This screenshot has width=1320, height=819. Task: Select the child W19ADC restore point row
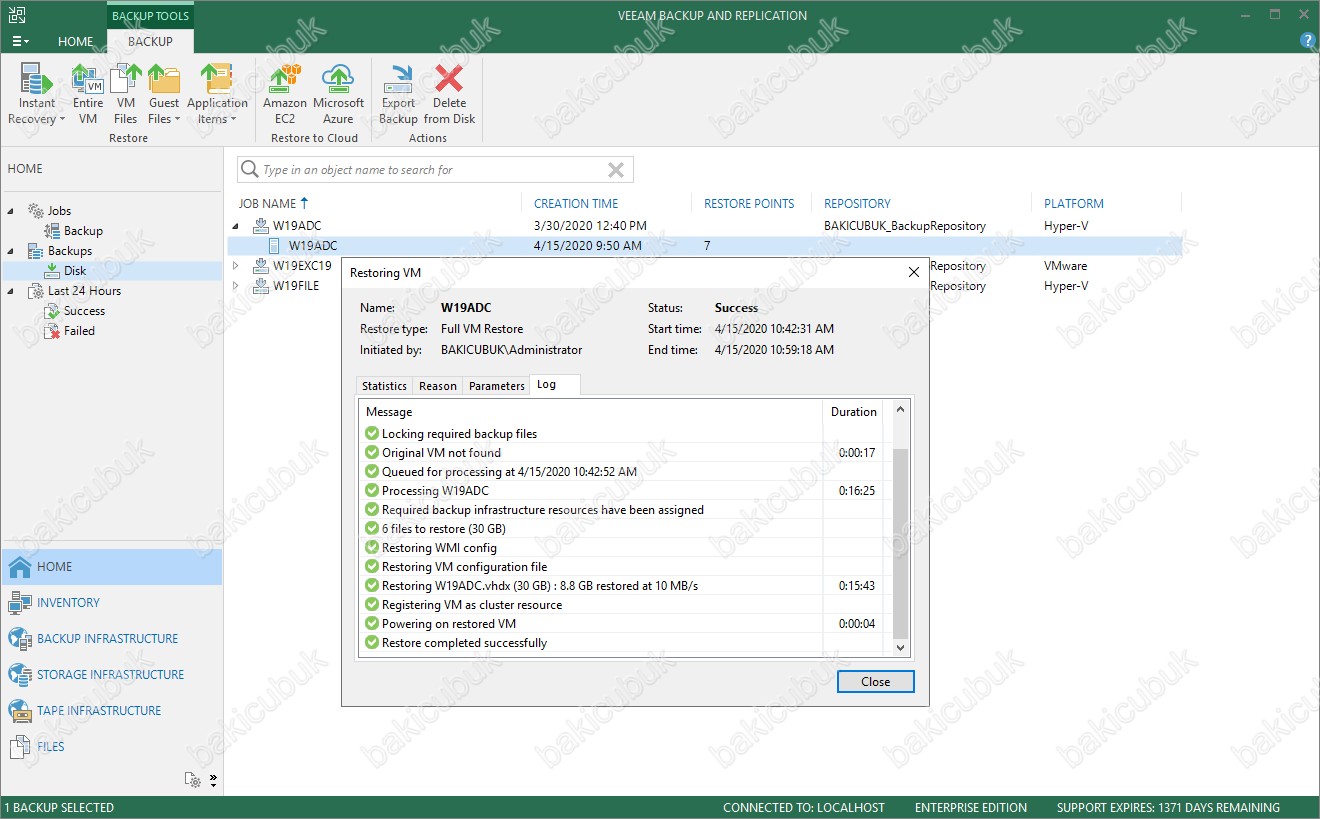[x=705, y=246]
